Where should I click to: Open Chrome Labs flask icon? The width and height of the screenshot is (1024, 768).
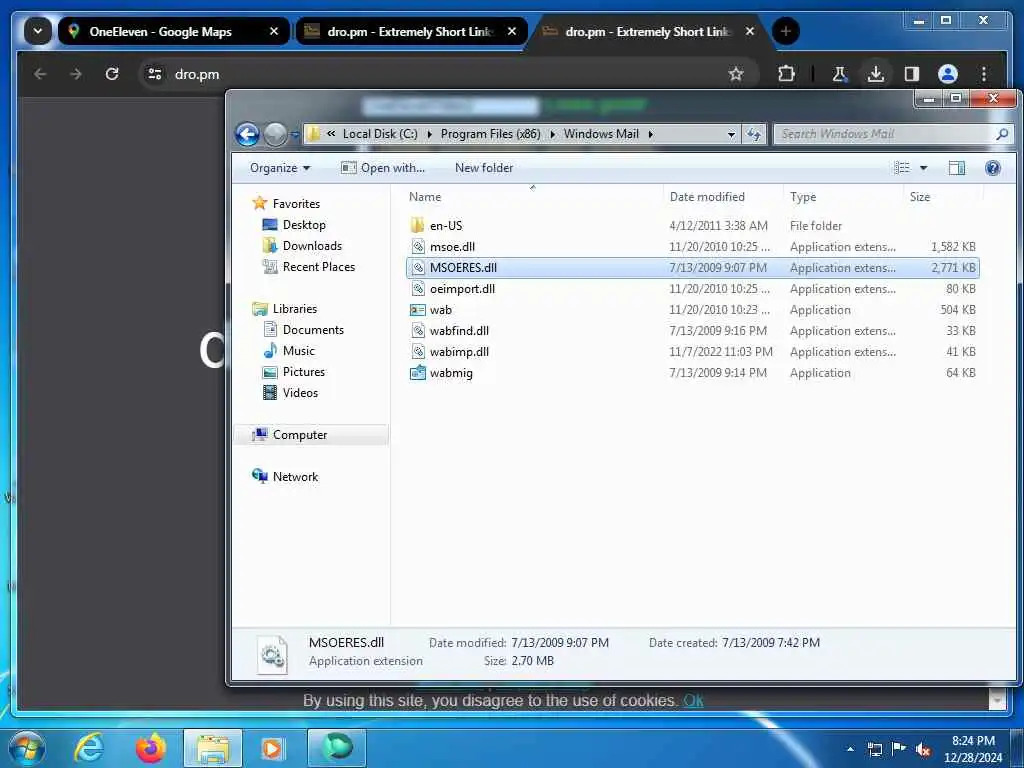coord(840,74)
